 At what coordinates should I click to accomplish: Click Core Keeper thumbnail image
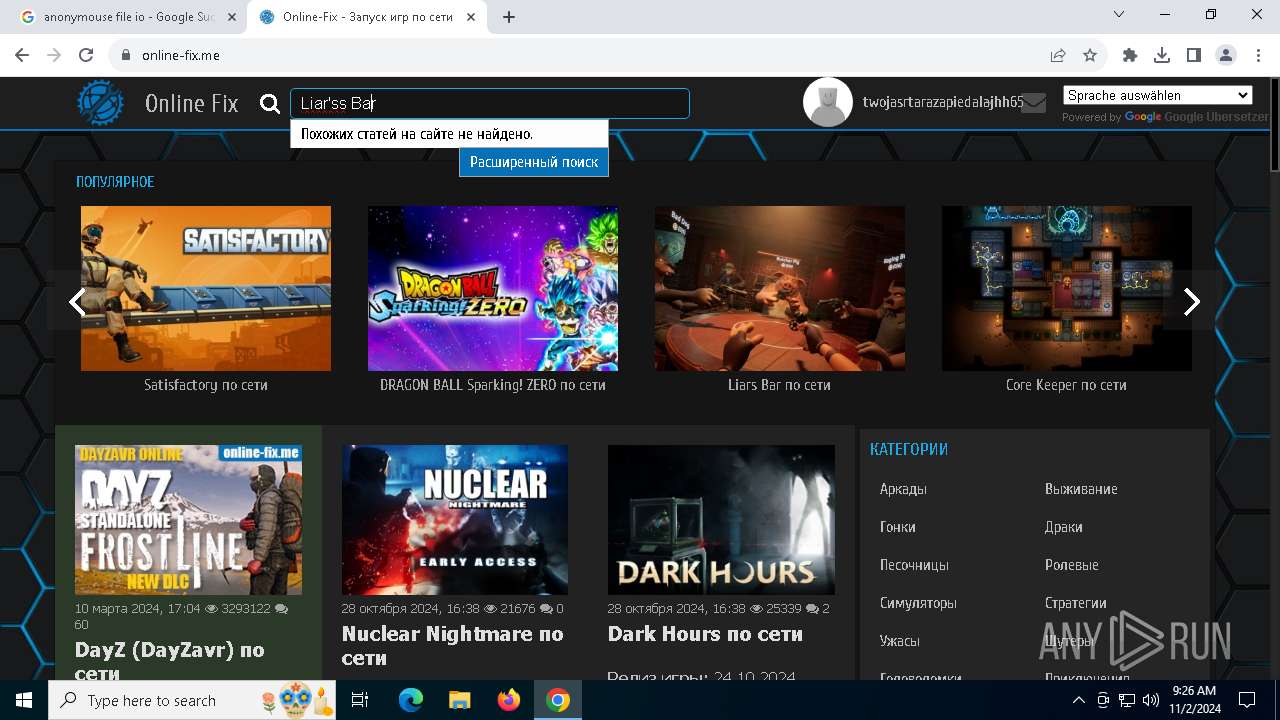(x=1067, y=288)
